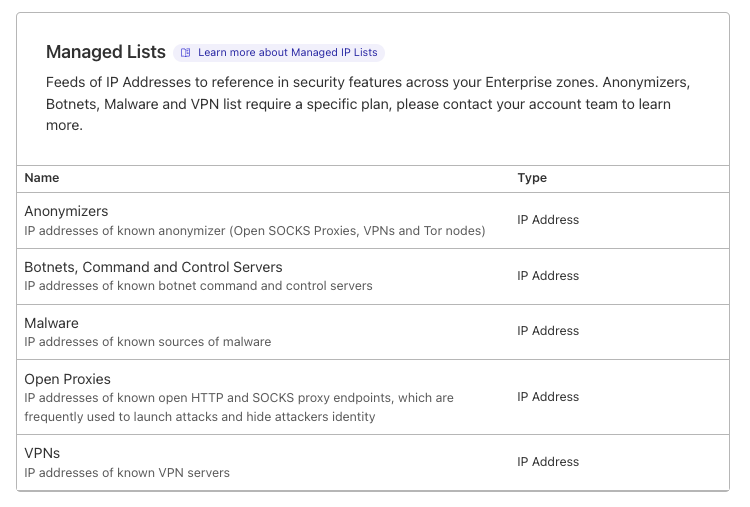
Task: Click the book icon beside Learn more
Action: (x=185, y=53)
